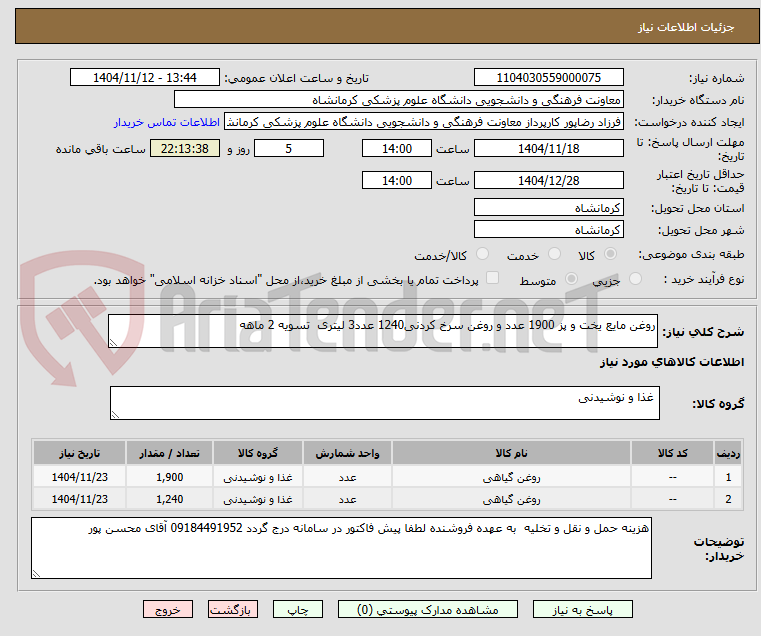Click unit عدد in row 2
Viewport: 761px width, 636px height.
tap(347, 500)
